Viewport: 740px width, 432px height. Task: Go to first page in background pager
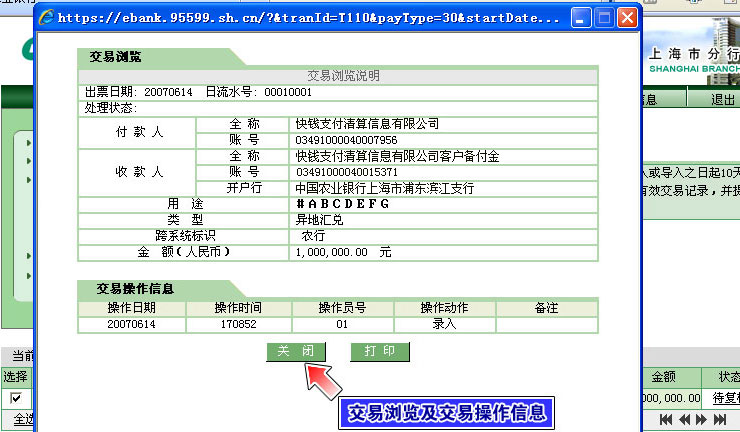(x=666, y=419)
